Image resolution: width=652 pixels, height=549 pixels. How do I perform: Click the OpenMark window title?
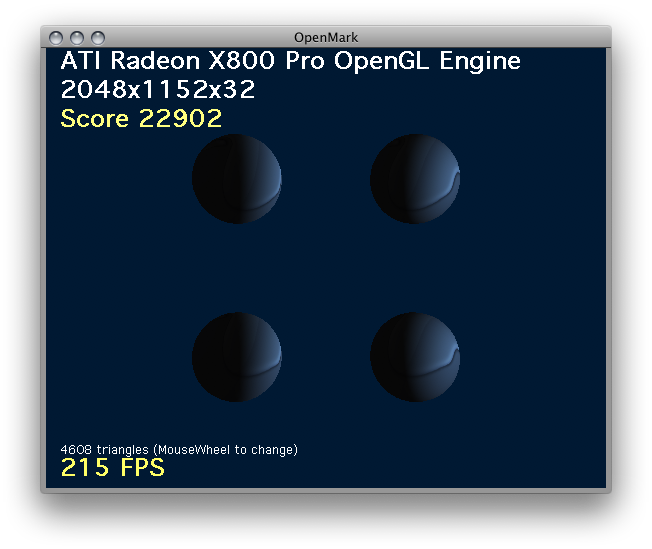click(x=326, y=38)
